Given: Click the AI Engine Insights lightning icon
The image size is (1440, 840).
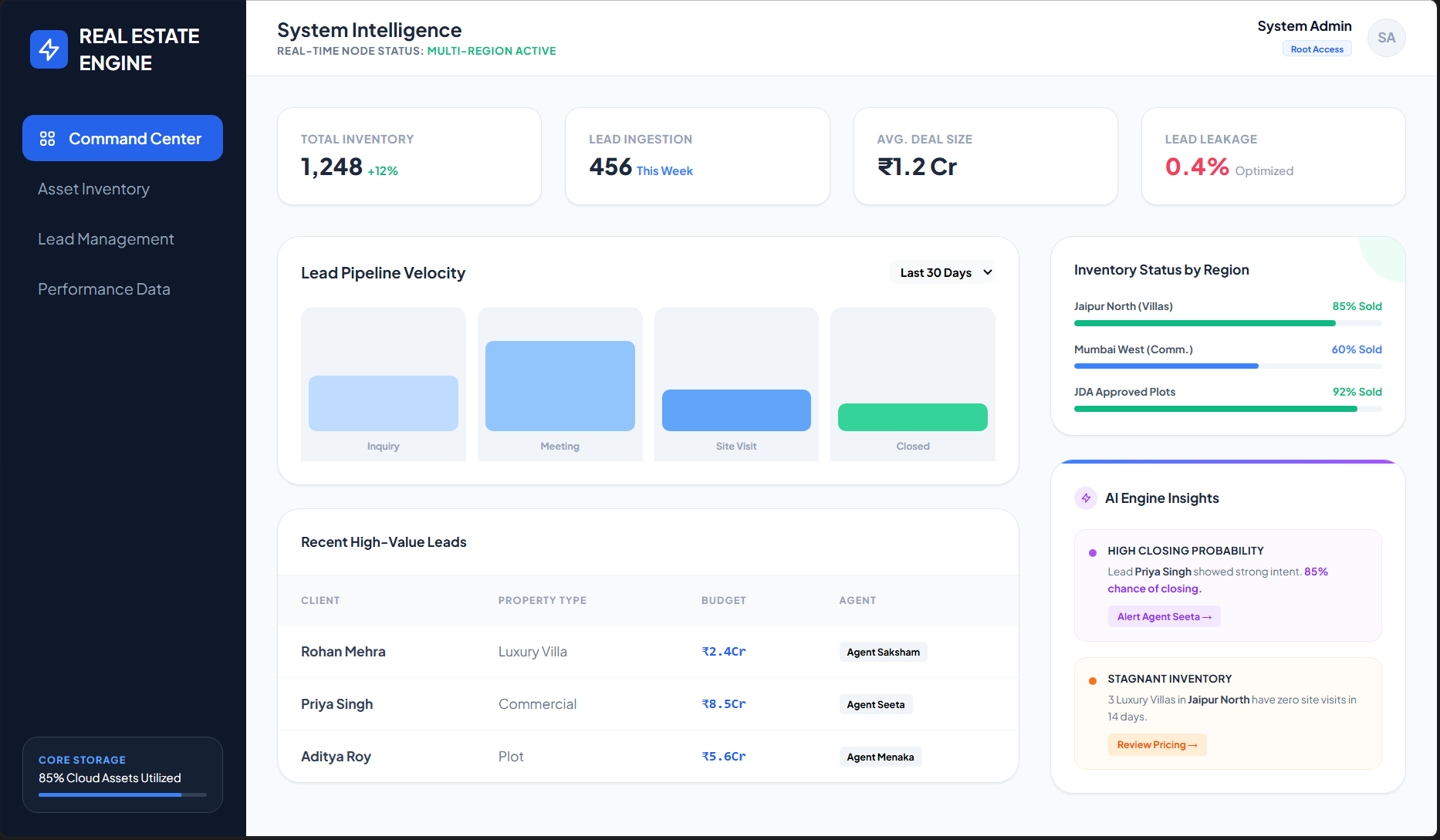Looking at the screenshot, I should (x=1086, y=498).
